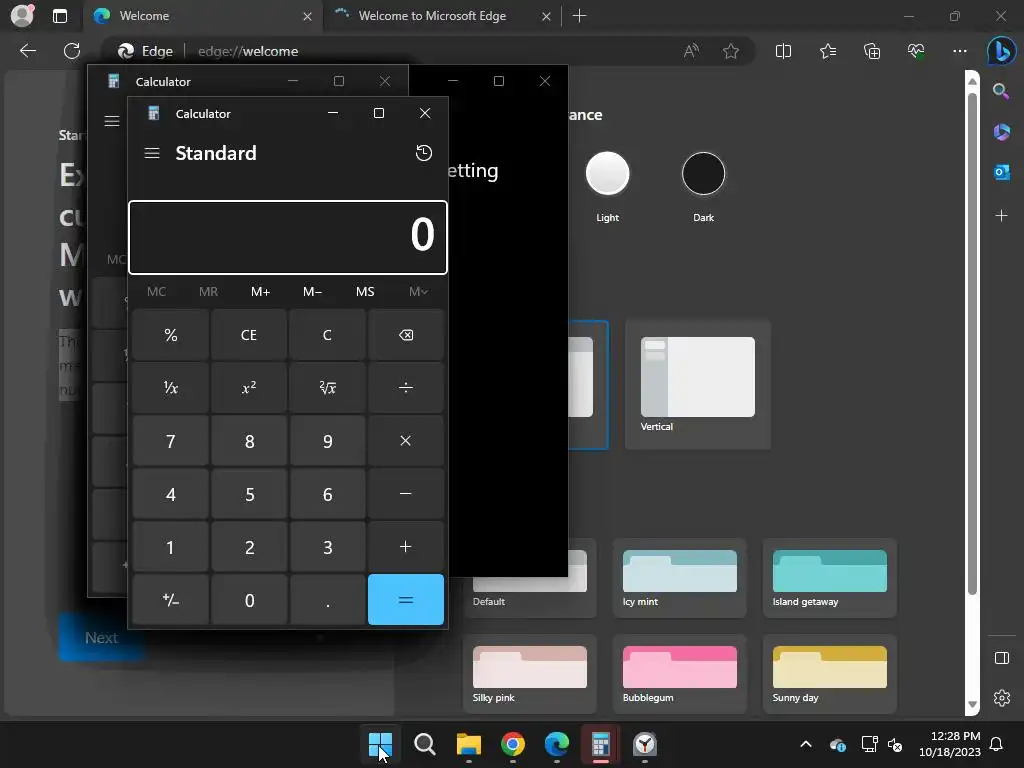Add a sidebar app with plus icon
This screenshot has height=768, width=1024.
pos(1001,215)
